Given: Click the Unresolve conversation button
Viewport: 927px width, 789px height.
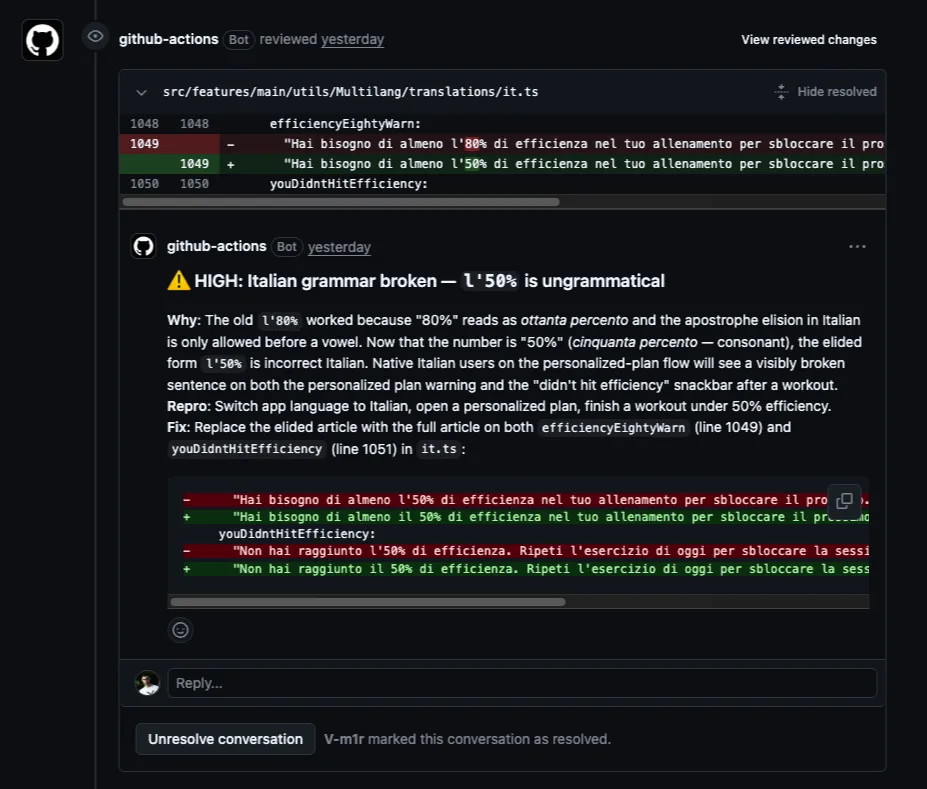Looking at the screenshot, I should tap(225, 739).
